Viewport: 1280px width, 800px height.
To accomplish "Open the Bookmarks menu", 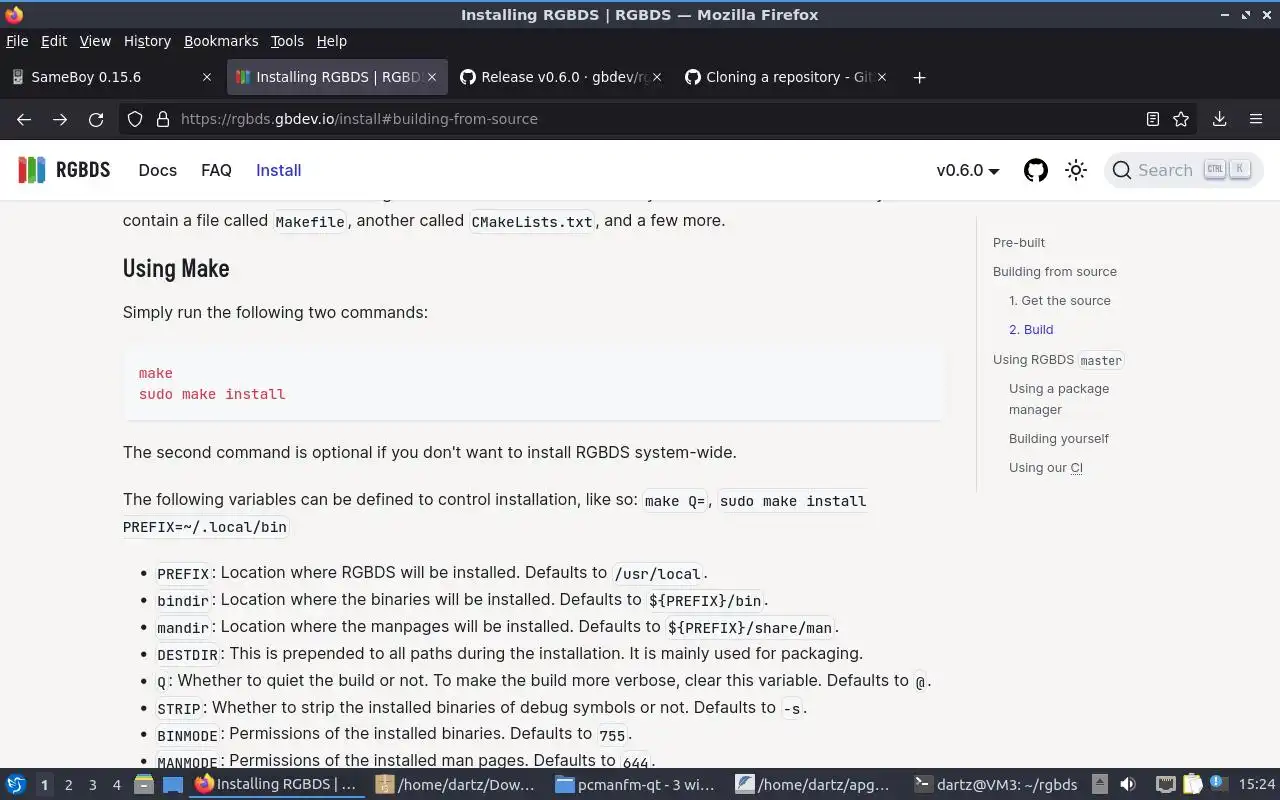I will coord(221,41).
